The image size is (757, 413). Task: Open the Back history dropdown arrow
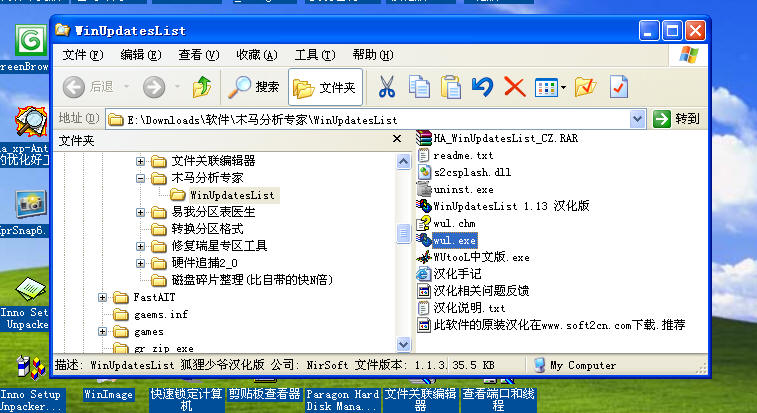point(126,87)
